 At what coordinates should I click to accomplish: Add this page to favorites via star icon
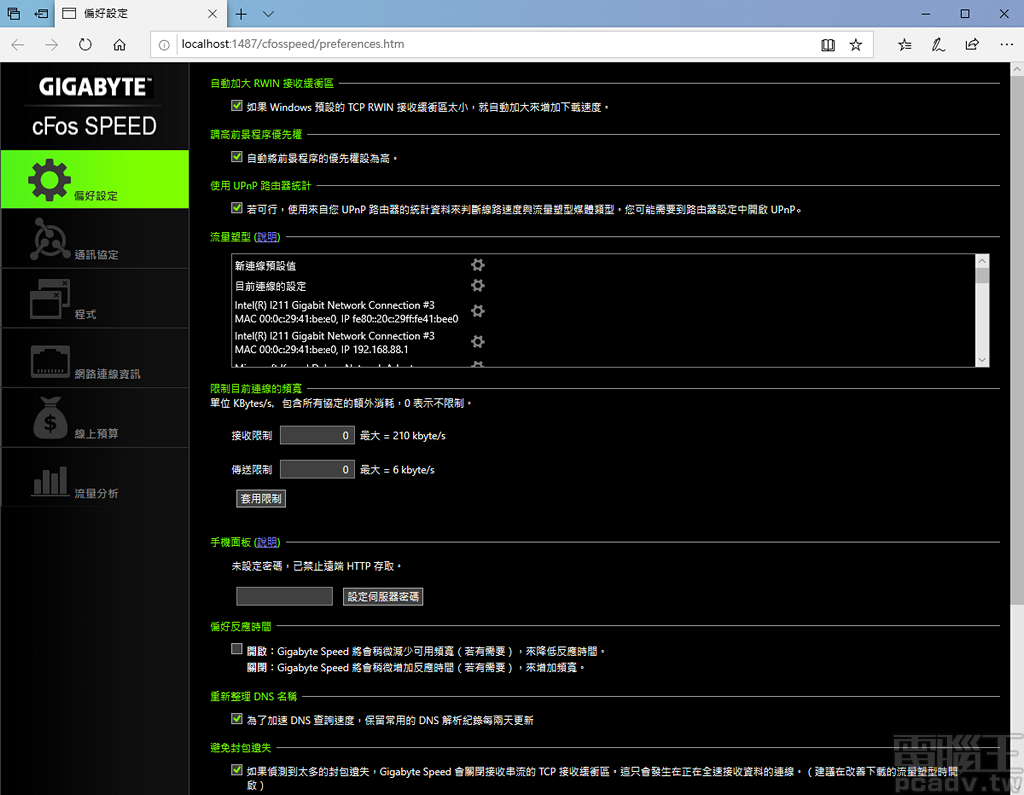pyautogui.click(x=854, y=44)
